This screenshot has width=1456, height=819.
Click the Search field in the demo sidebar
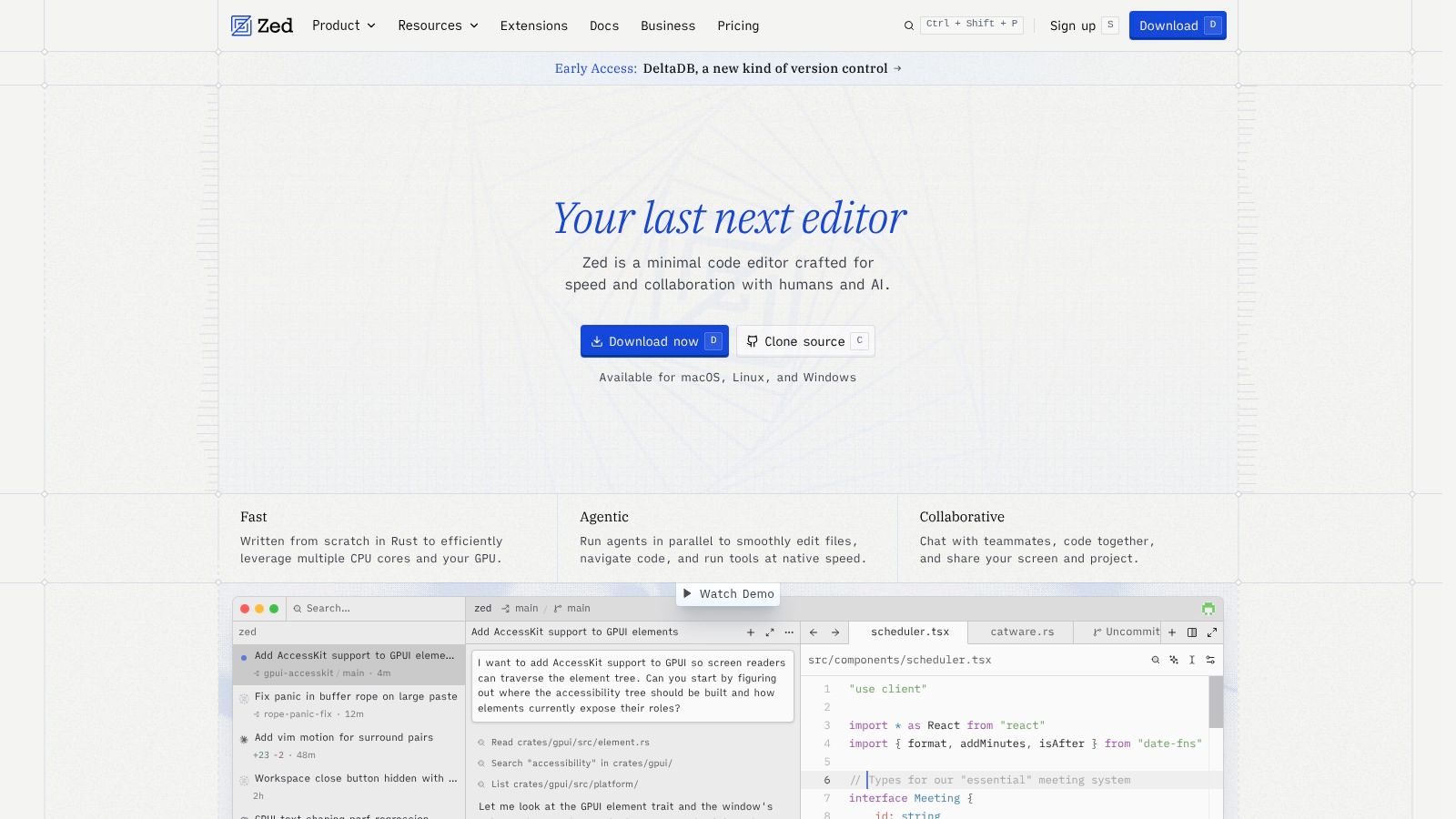point(375,609)
